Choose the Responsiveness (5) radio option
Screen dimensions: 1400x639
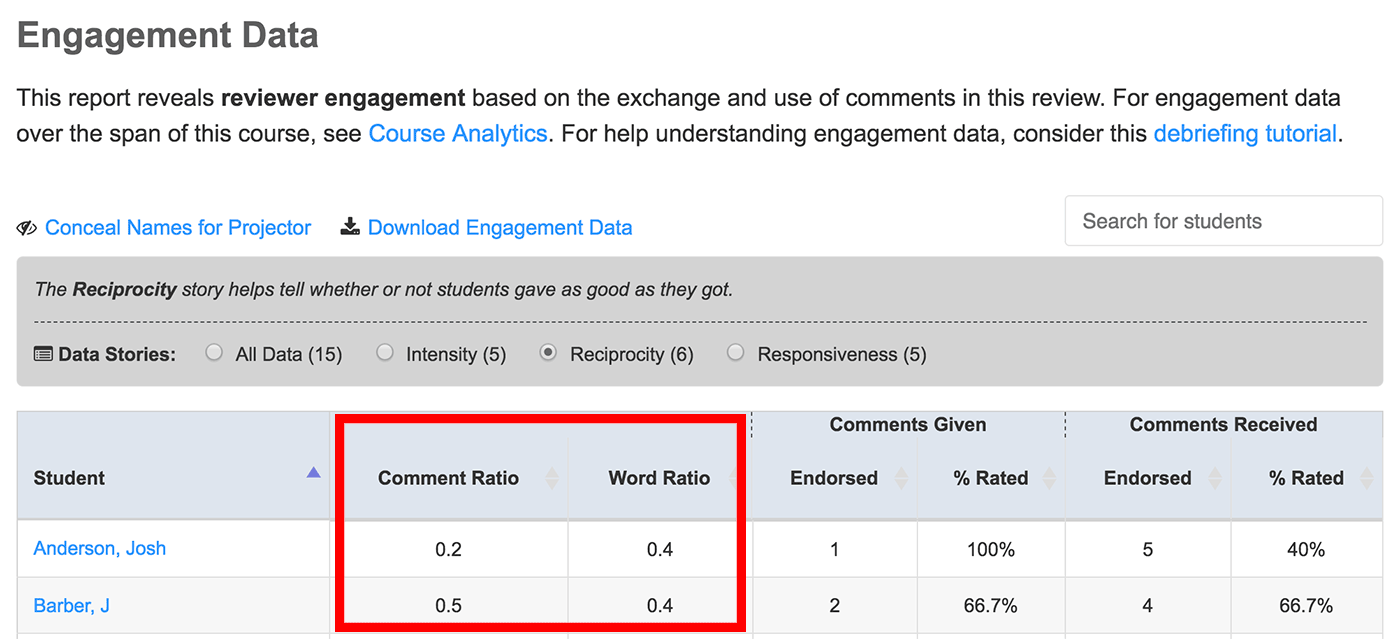(x=735, y=353)
